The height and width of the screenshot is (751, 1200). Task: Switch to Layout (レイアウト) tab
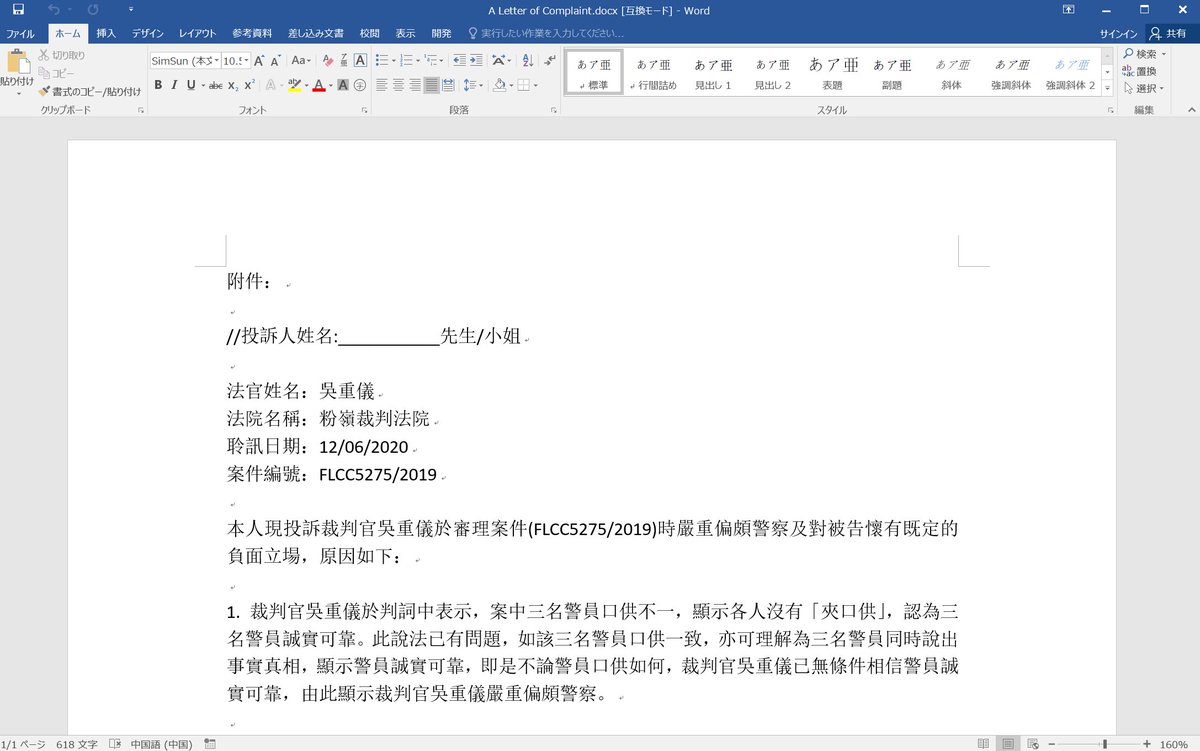[x=198, y=33]
